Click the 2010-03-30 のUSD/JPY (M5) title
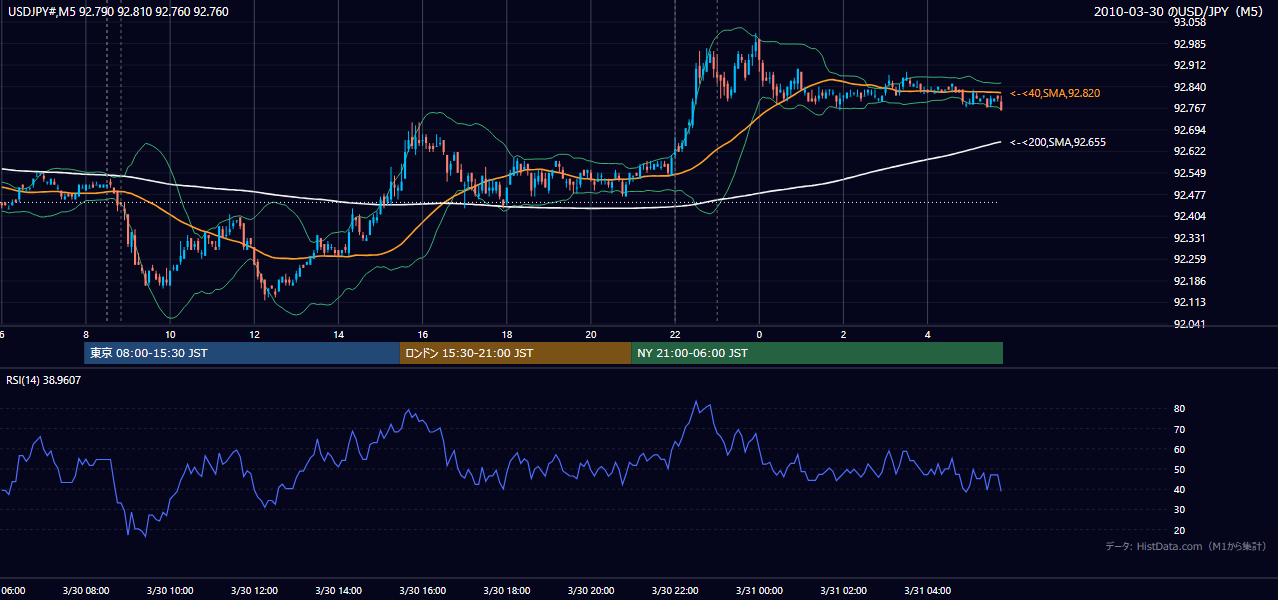The width and height of the screenshot is (1278, 600). tap(1181, 11)
